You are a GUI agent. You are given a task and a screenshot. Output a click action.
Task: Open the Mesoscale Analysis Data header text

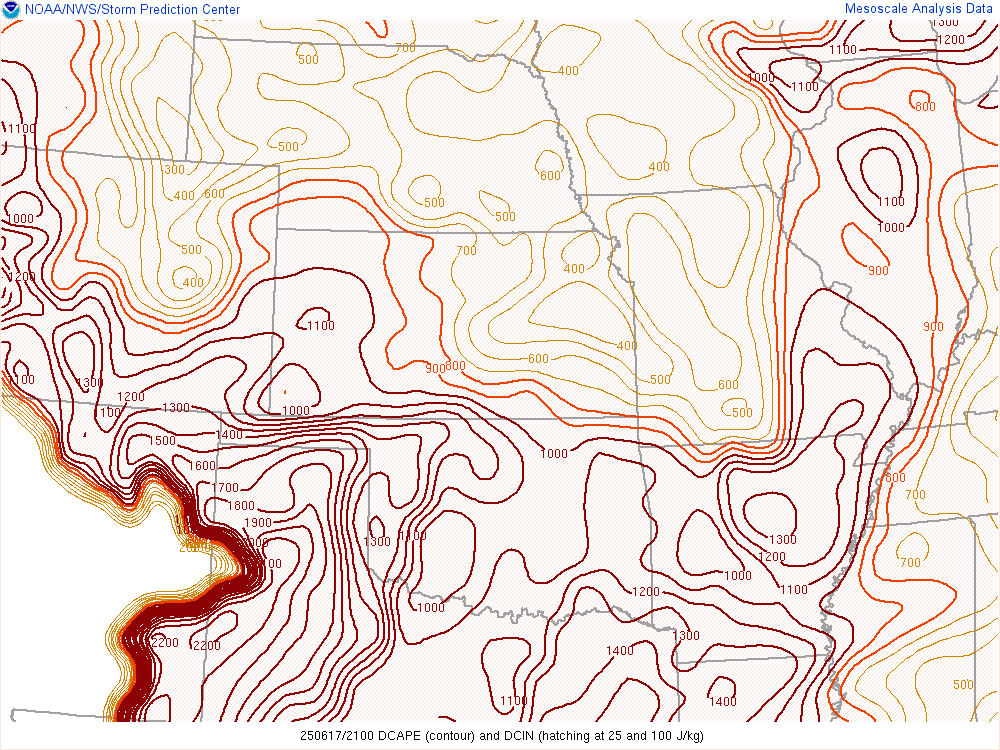click(x=918, y=9)
